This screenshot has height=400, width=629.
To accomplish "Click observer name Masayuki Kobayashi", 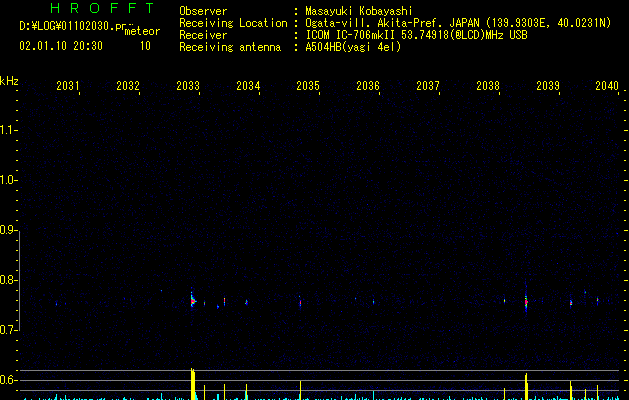I will 359,11.
